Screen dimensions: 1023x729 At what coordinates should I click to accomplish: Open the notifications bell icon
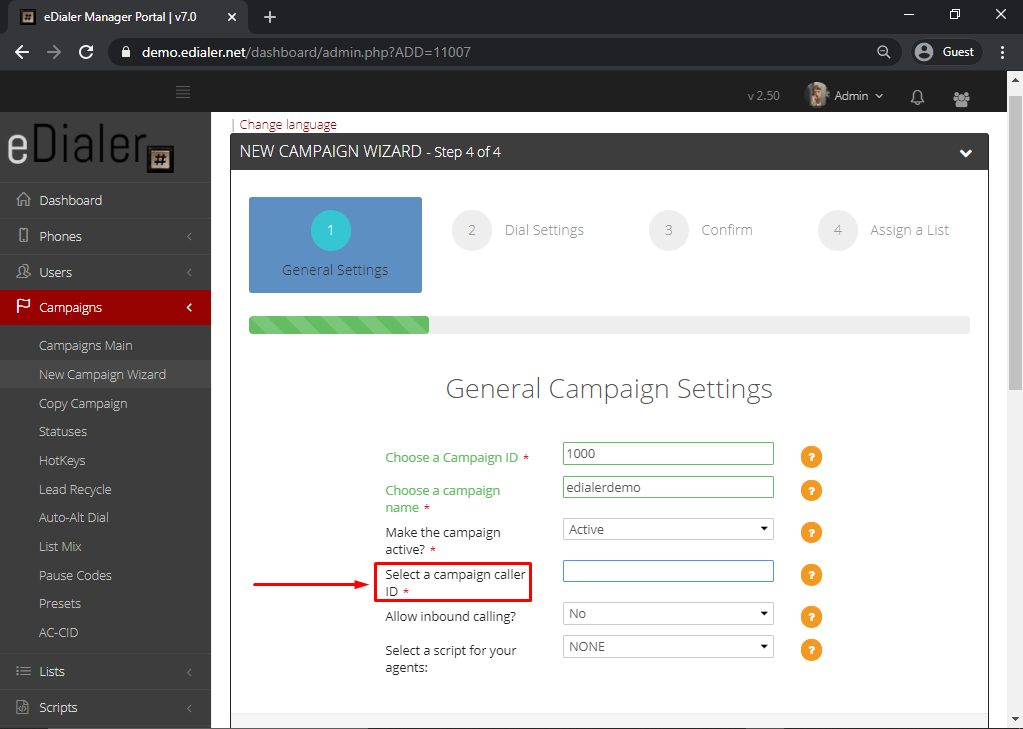[917, 97]
